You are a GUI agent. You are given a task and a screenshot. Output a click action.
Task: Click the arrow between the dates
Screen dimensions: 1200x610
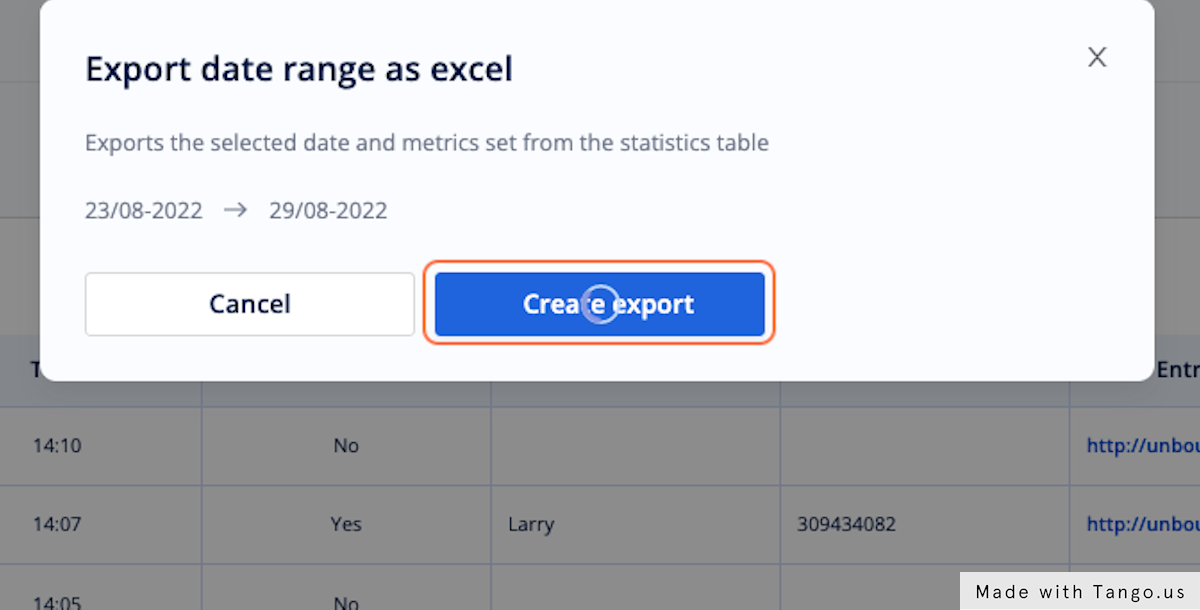(236, 211)
